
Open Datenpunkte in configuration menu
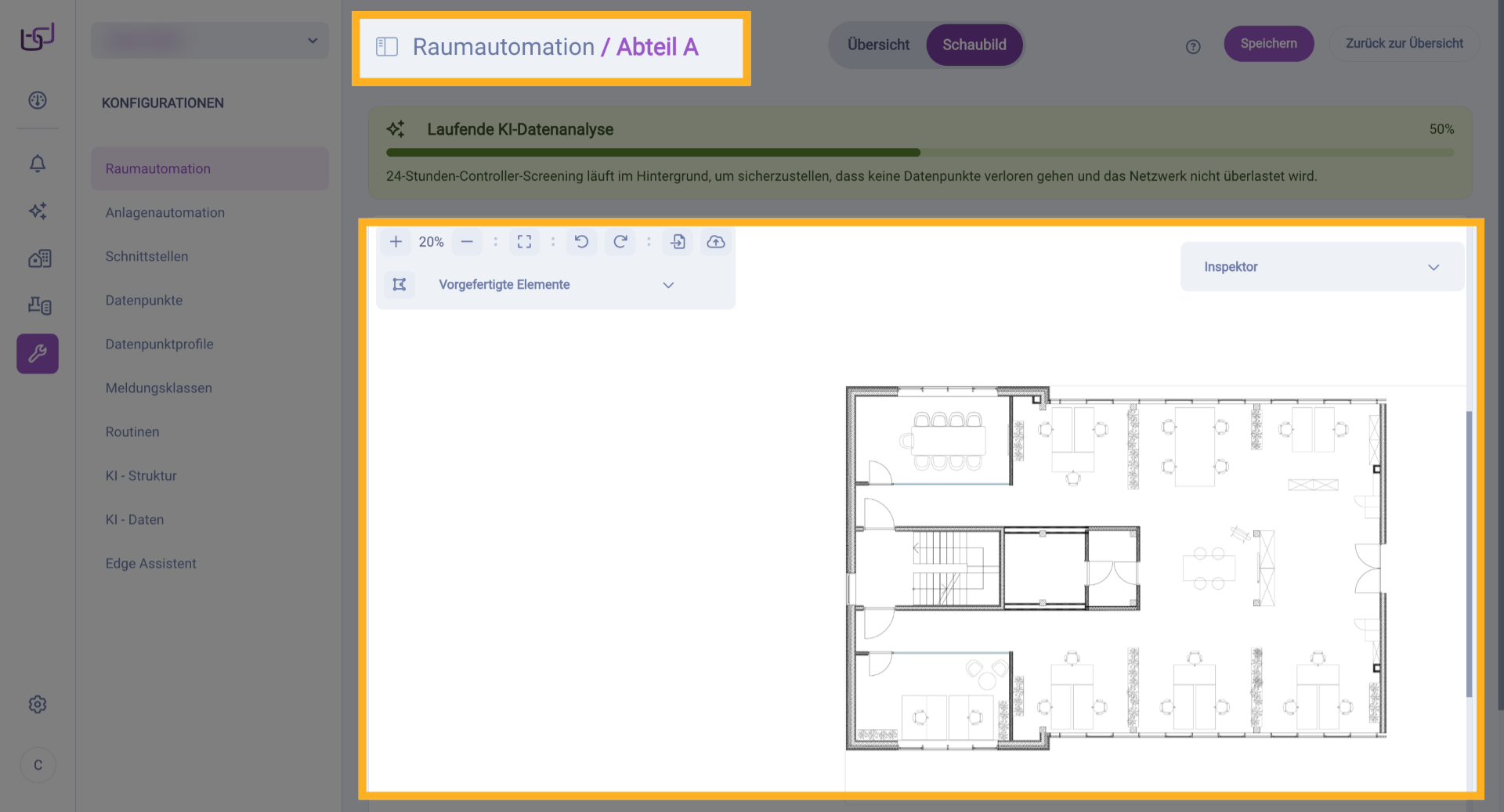point(144,300)
